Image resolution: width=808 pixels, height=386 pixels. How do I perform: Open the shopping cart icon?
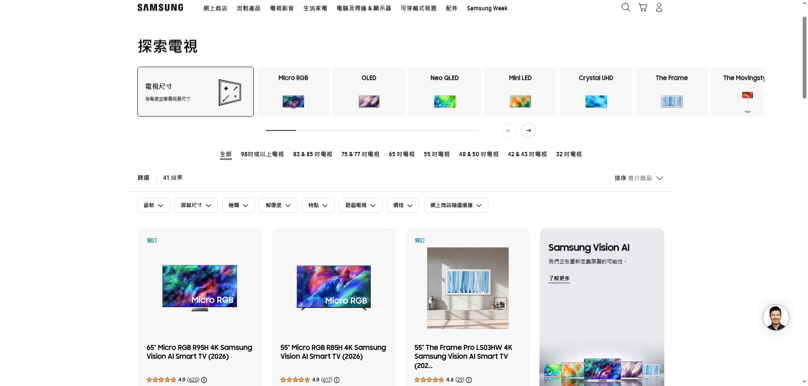[x=643, y=7]
